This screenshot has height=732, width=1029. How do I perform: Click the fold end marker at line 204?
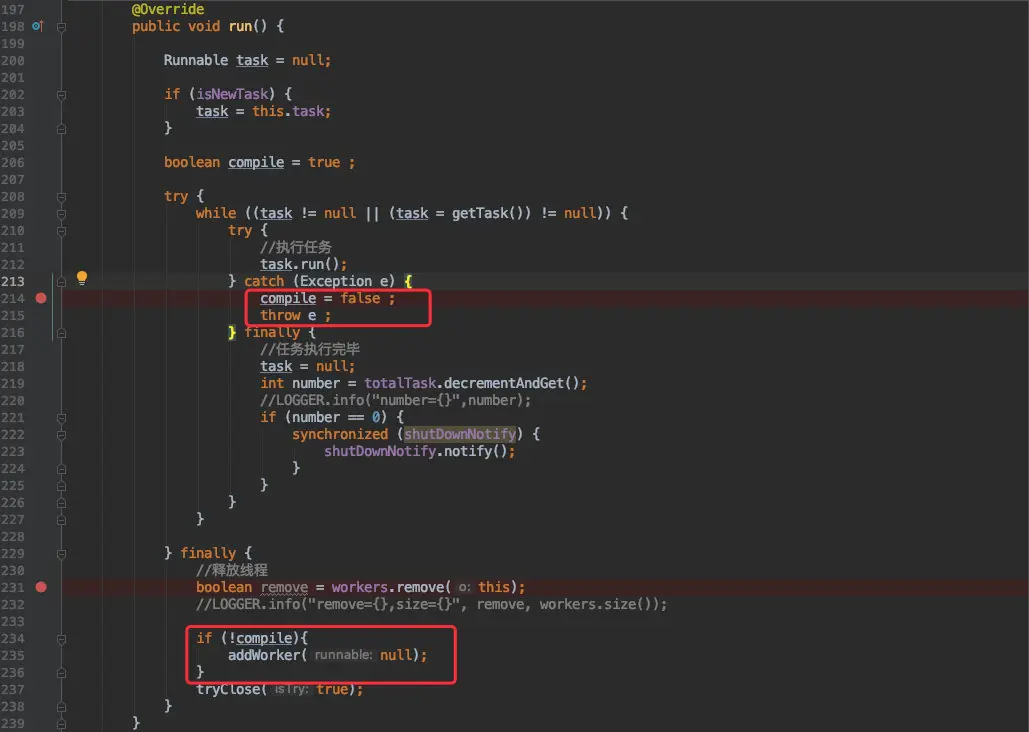(x=61, y=129)
